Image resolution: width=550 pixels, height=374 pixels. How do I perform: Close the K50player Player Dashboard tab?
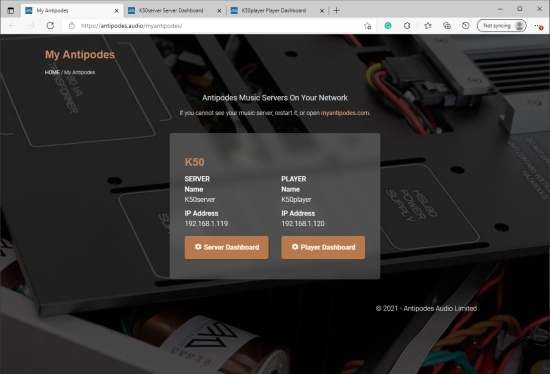coord(322,11)
